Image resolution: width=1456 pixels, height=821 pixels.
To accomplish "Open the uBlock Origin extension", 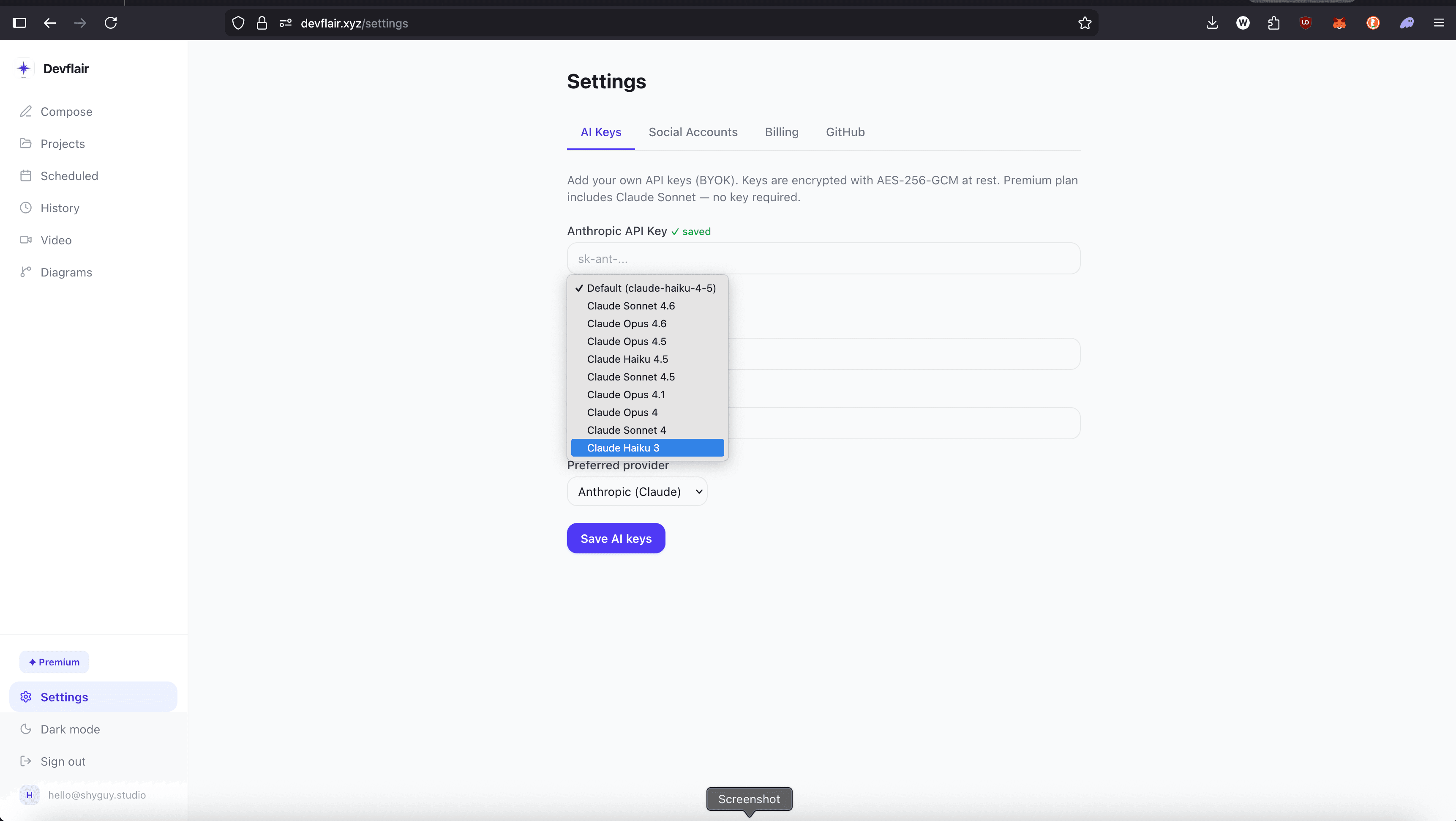I will 1306,23.
